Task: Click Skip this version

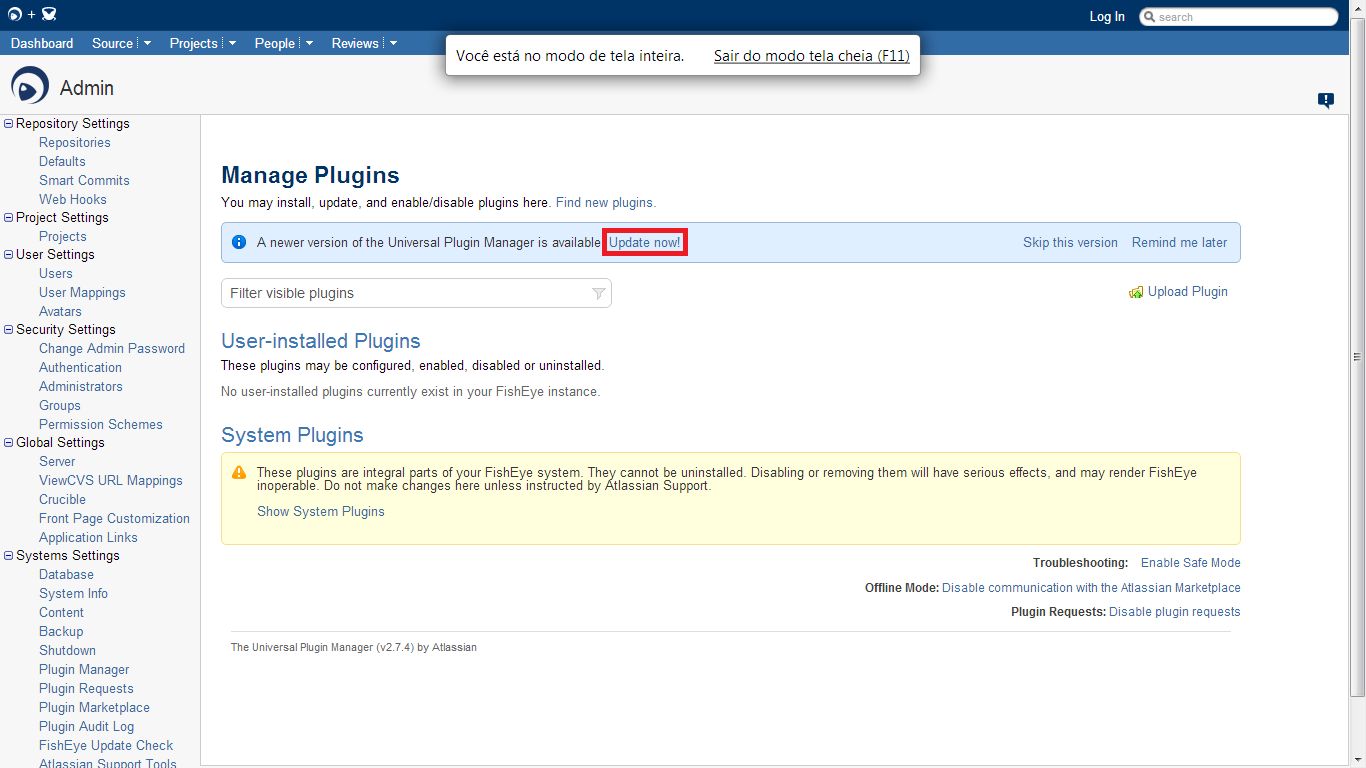Action: tap(1070, 242)
